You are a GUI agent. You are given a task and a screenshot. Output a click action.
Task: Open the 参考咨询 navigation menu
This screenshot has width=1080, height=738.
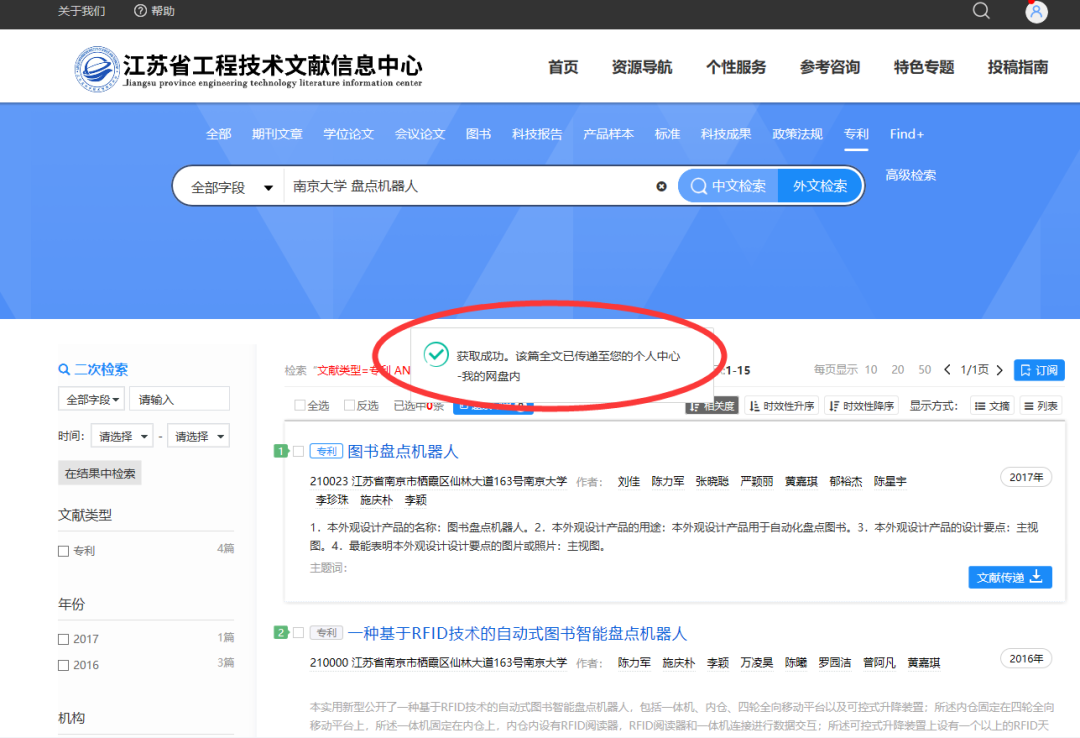pos(829,67)
